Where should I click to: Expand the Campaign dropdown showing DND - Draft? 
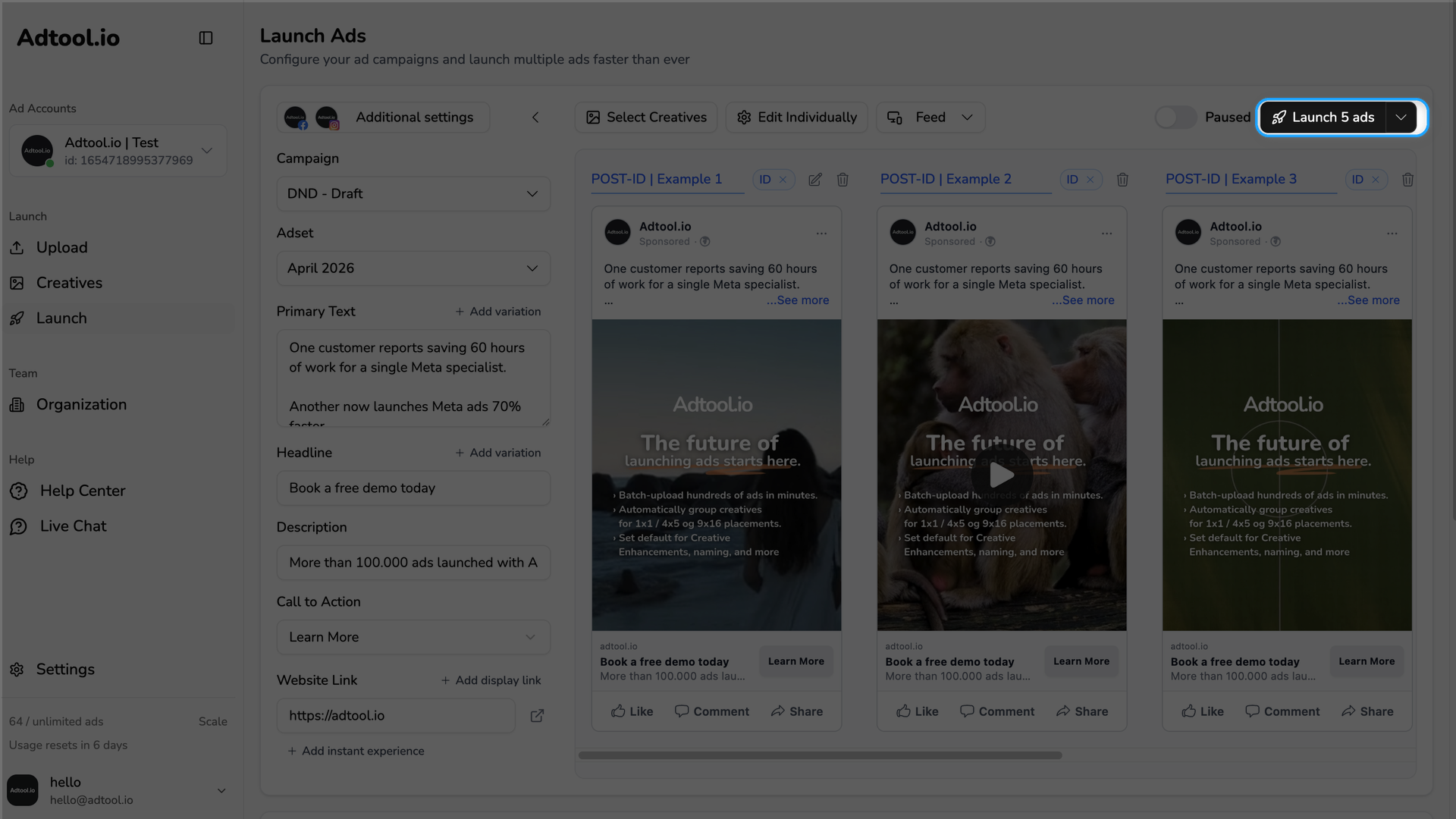click(413, 194)
